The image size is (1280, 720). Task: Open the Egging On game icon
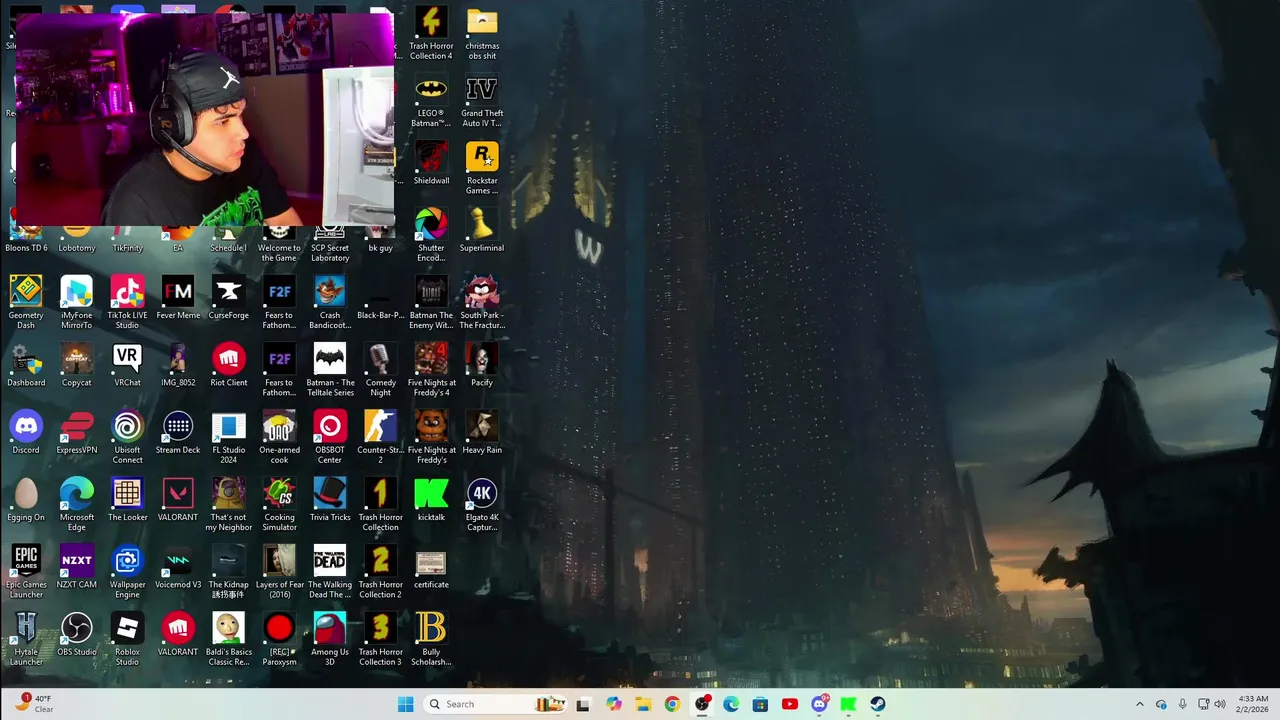point(26,500)
